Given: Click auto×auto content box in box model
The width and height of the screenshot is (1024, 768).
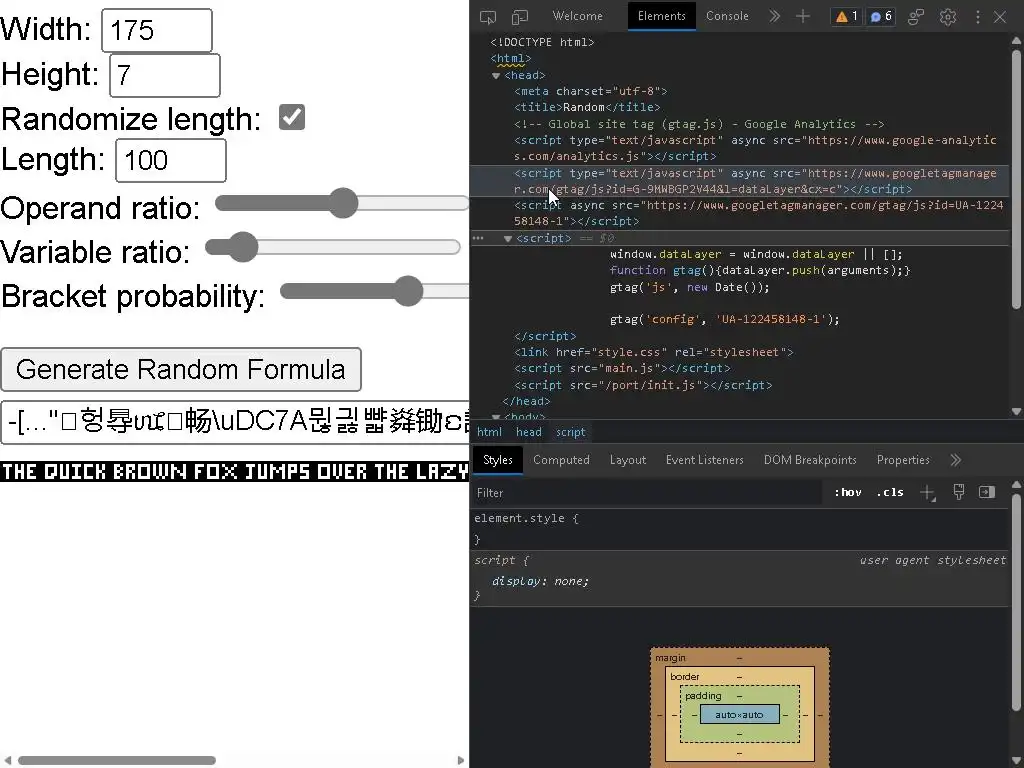Looking at the screenshot, I should click(739, 714).
